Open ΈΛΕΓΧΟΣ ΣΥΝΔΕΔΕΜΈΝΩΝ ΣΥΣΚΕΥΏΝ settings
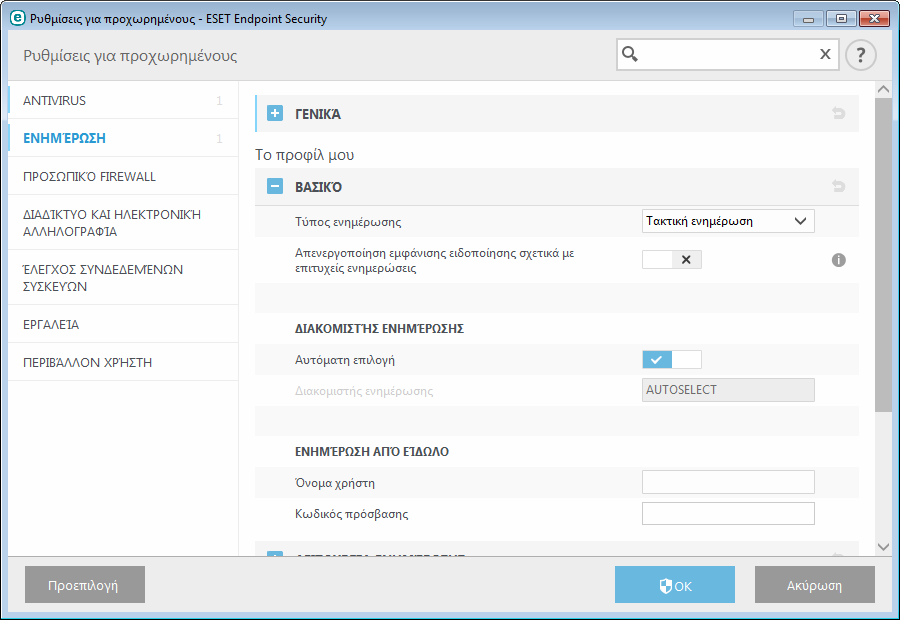 click(x=123, y=278)
